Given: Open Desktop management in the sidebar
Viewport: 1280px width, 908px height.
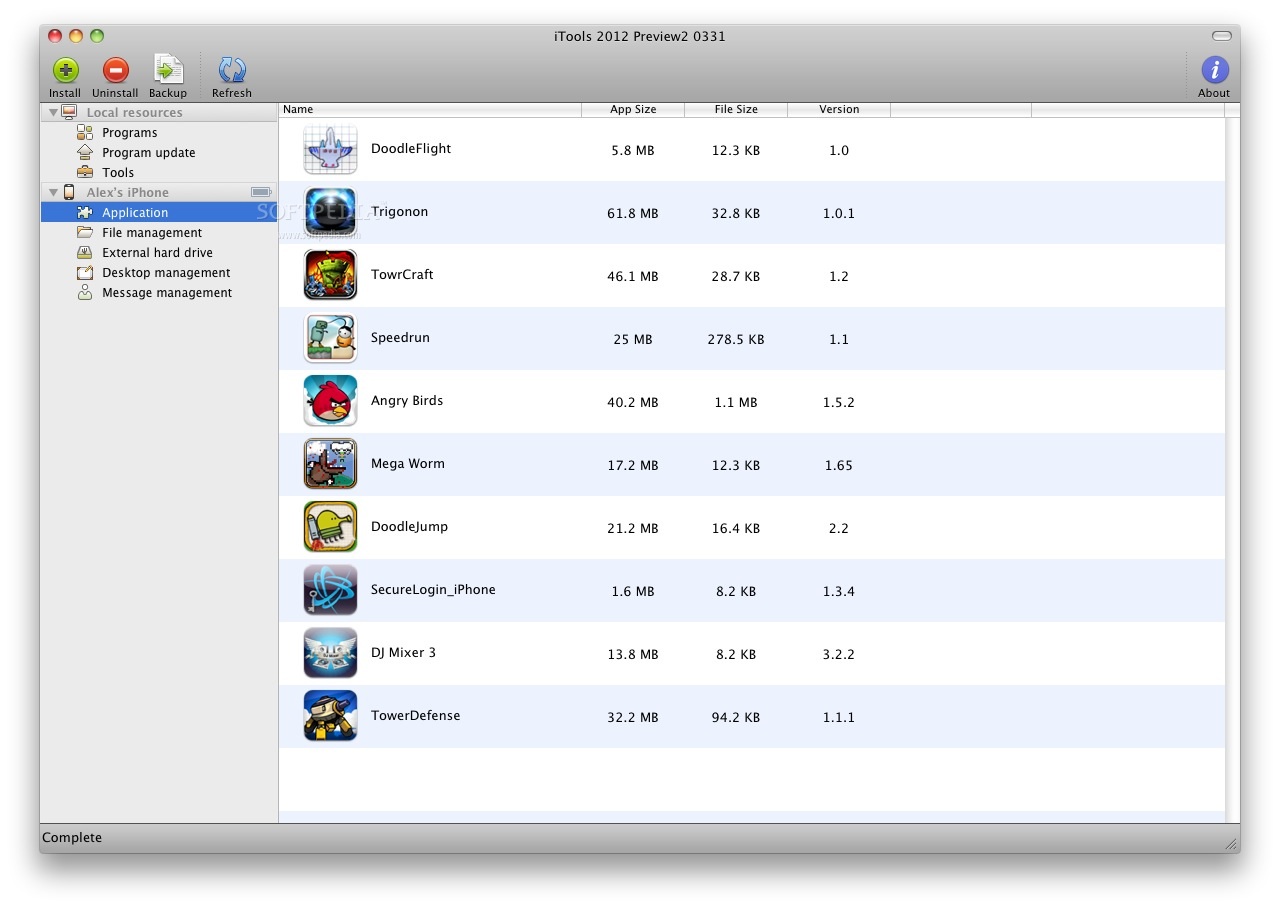Looking at the screenshot, I should point(166,272).
